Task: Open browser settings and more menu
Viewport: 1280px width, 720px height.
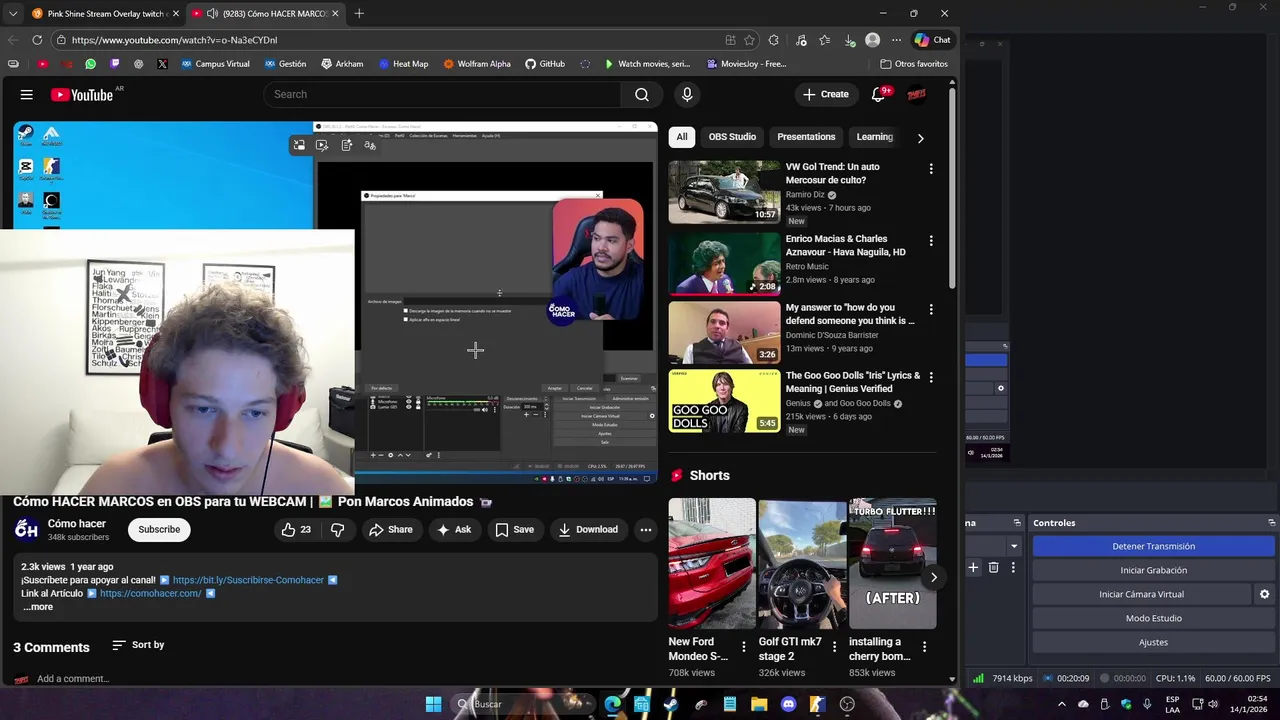Action: click(x=896, y=40)
